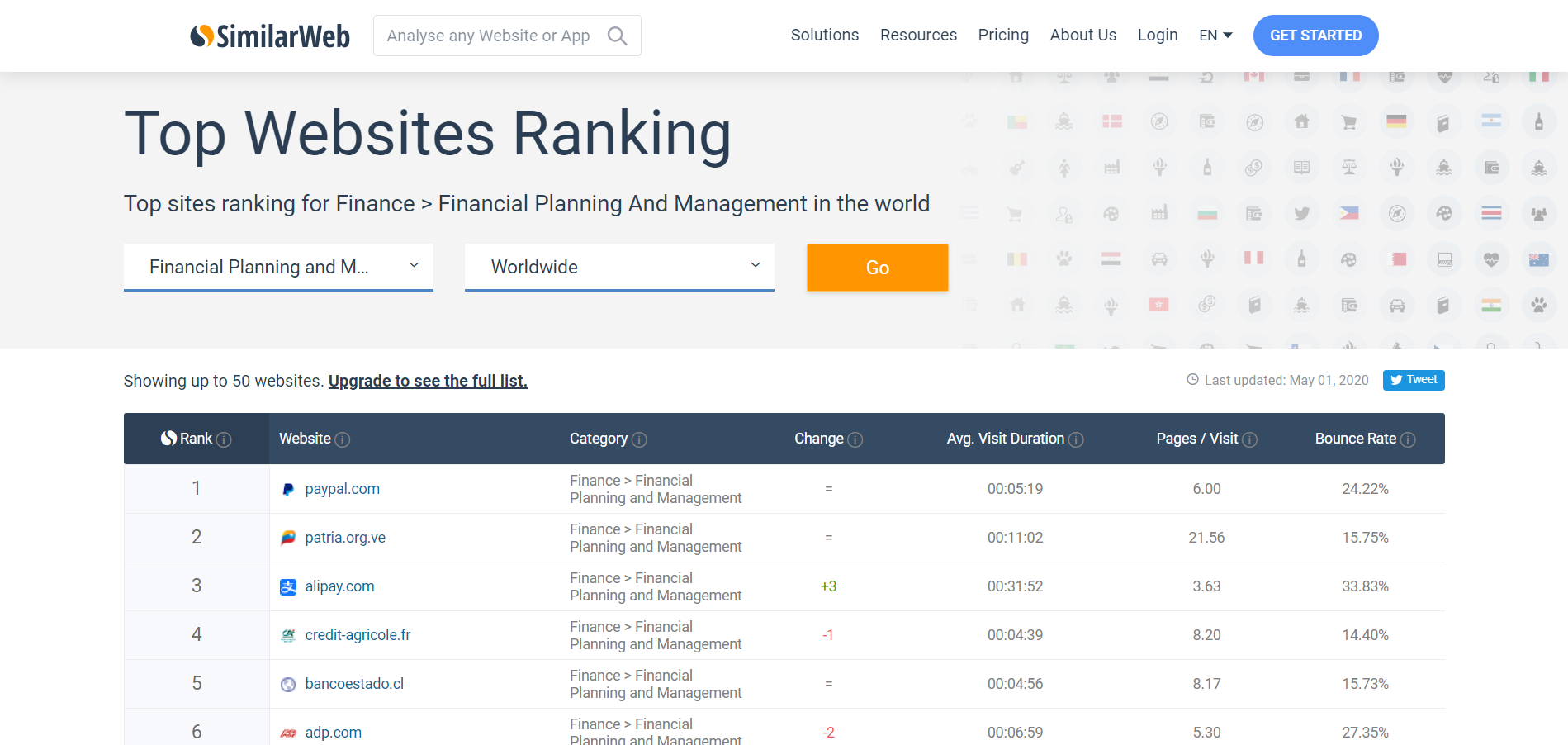
Task: Open the Financial Planning category dropdown
Action: pos(278,267)
